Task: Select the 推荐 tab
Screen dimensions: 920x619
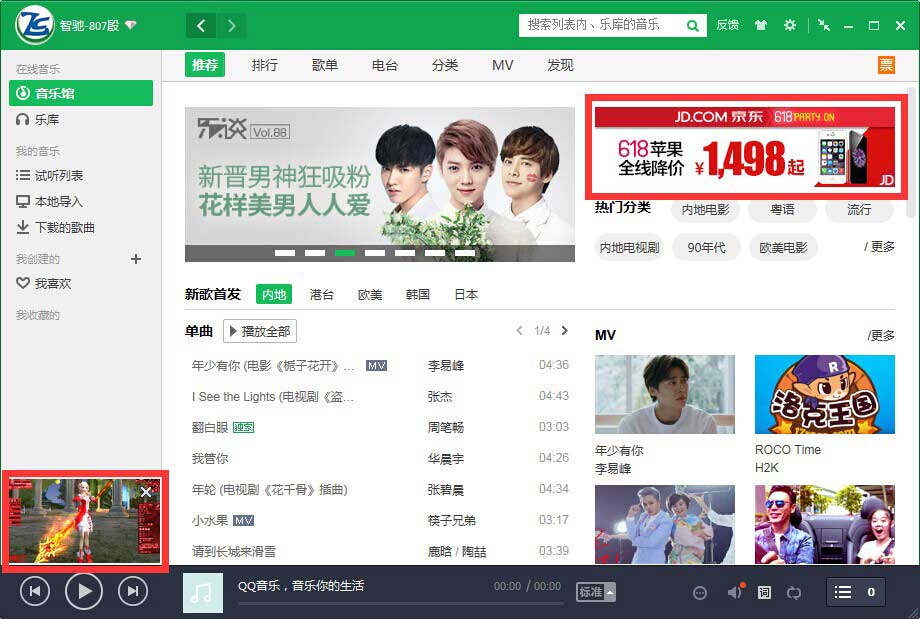Action: click(205, 65)
